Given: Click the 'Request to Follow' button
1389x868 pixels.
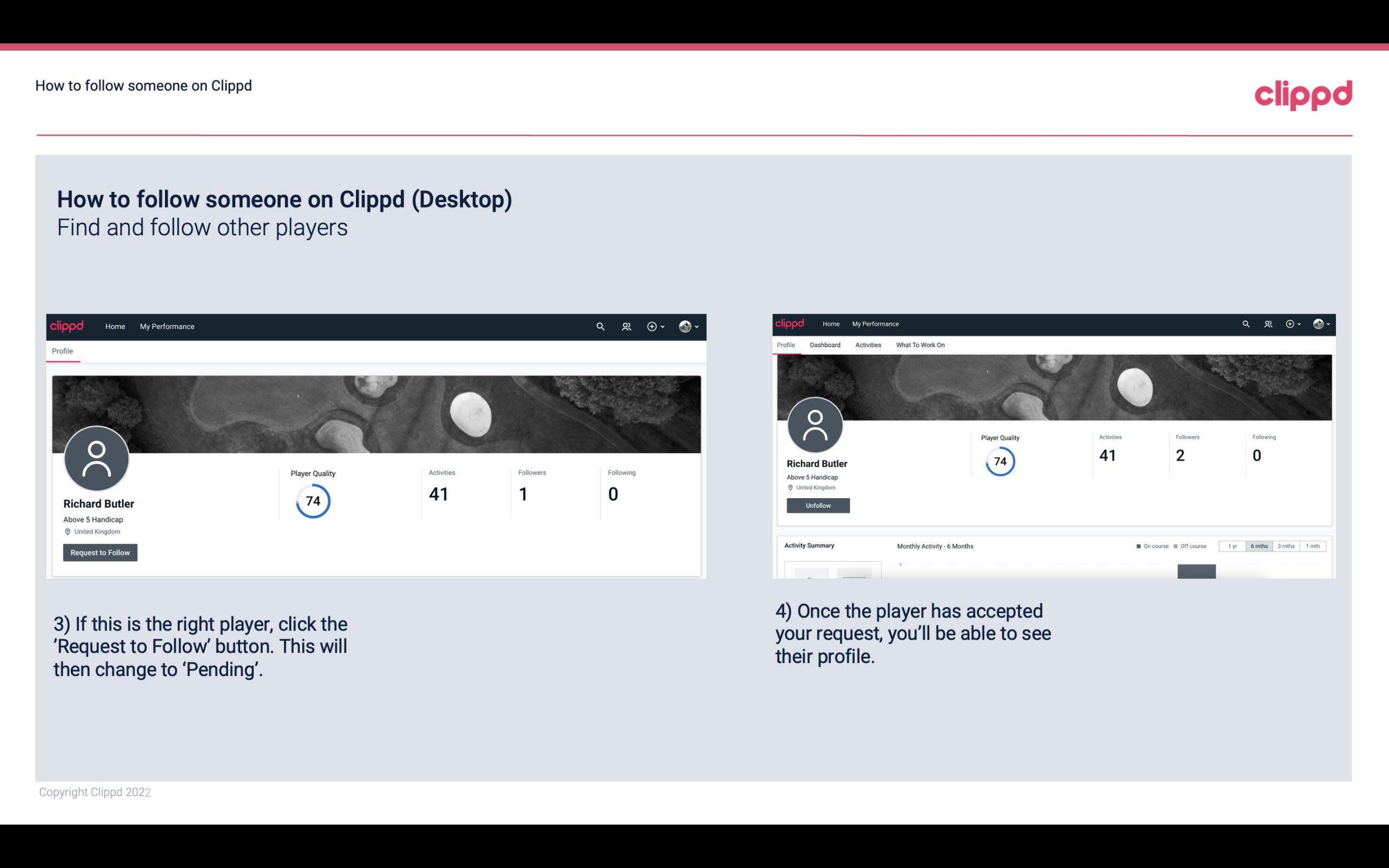Looking at the screenshot, I should point(100,552).
